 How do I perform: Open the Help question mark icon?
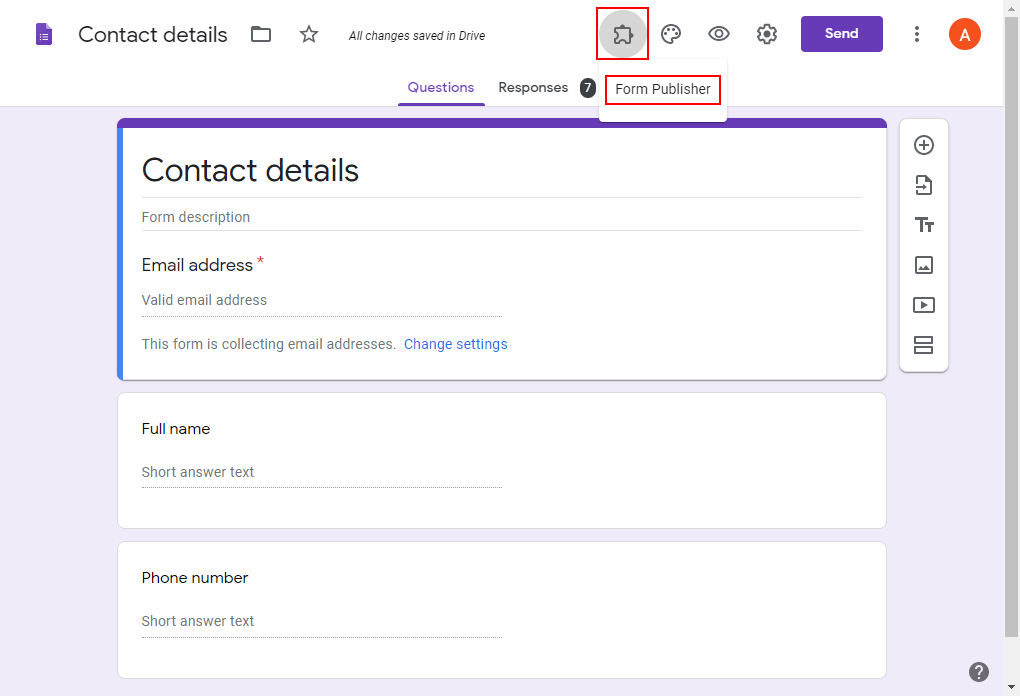[978, 672]
